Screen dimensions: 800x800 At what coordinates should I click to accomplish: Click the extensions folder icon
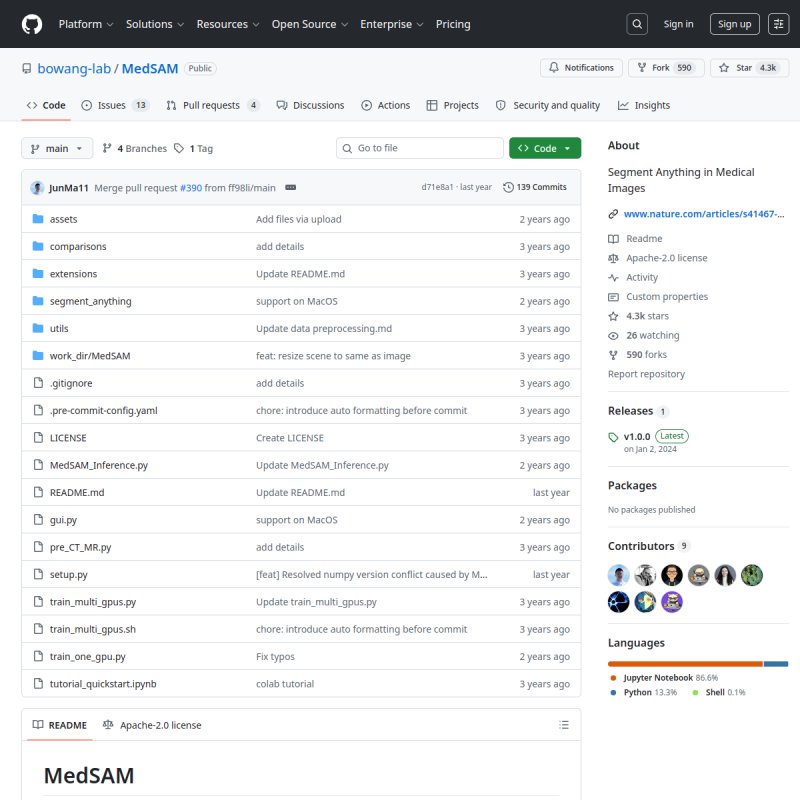click(x=38, y=273)
